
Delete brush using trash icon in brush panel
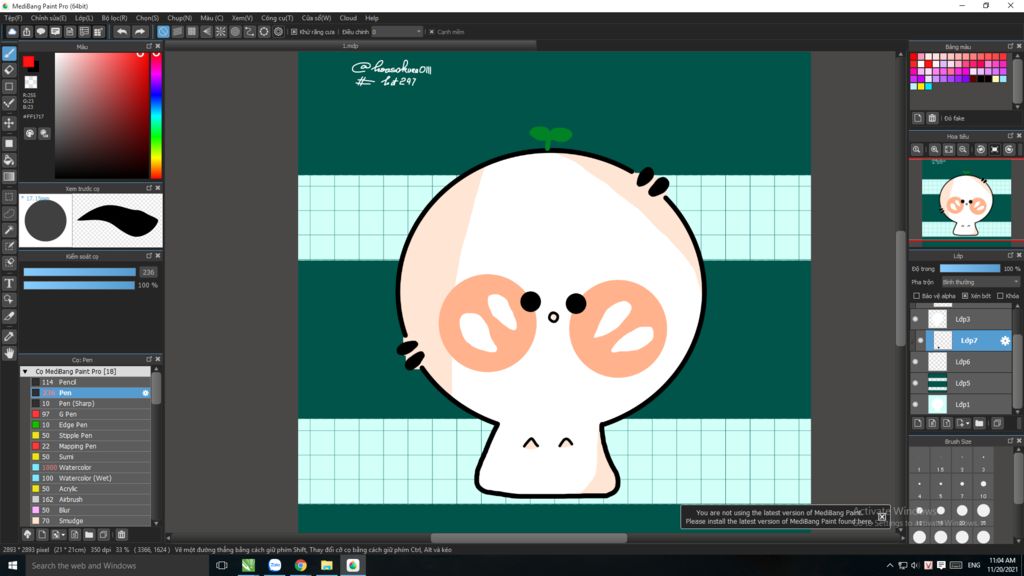[x=121, y=535]
